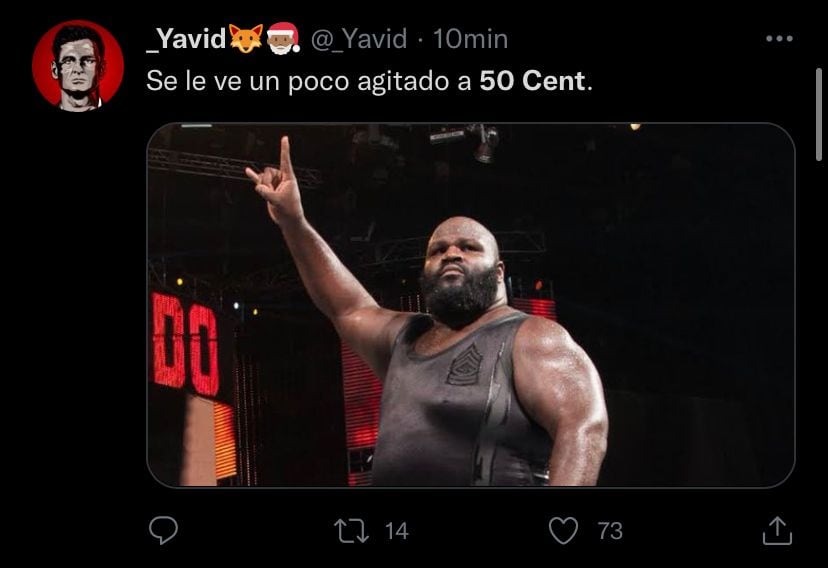Image resolution: width=828 pixels, height=568 pixels.
Task: Retweet the post using the arrows icon
Action: 352,531
